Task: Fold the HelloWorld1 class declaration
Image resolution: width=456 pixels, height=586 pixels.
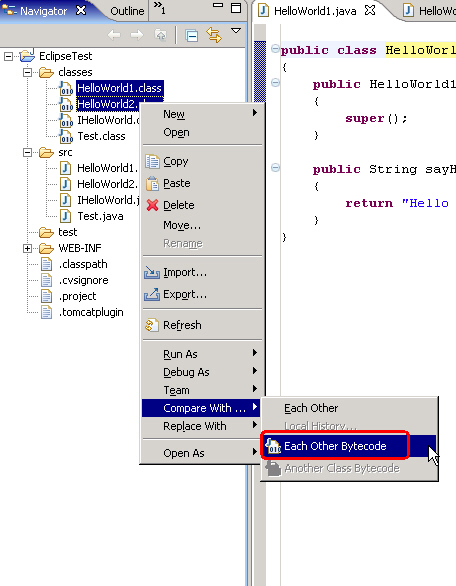Action: pyautogui.click(x=275, y=49)
